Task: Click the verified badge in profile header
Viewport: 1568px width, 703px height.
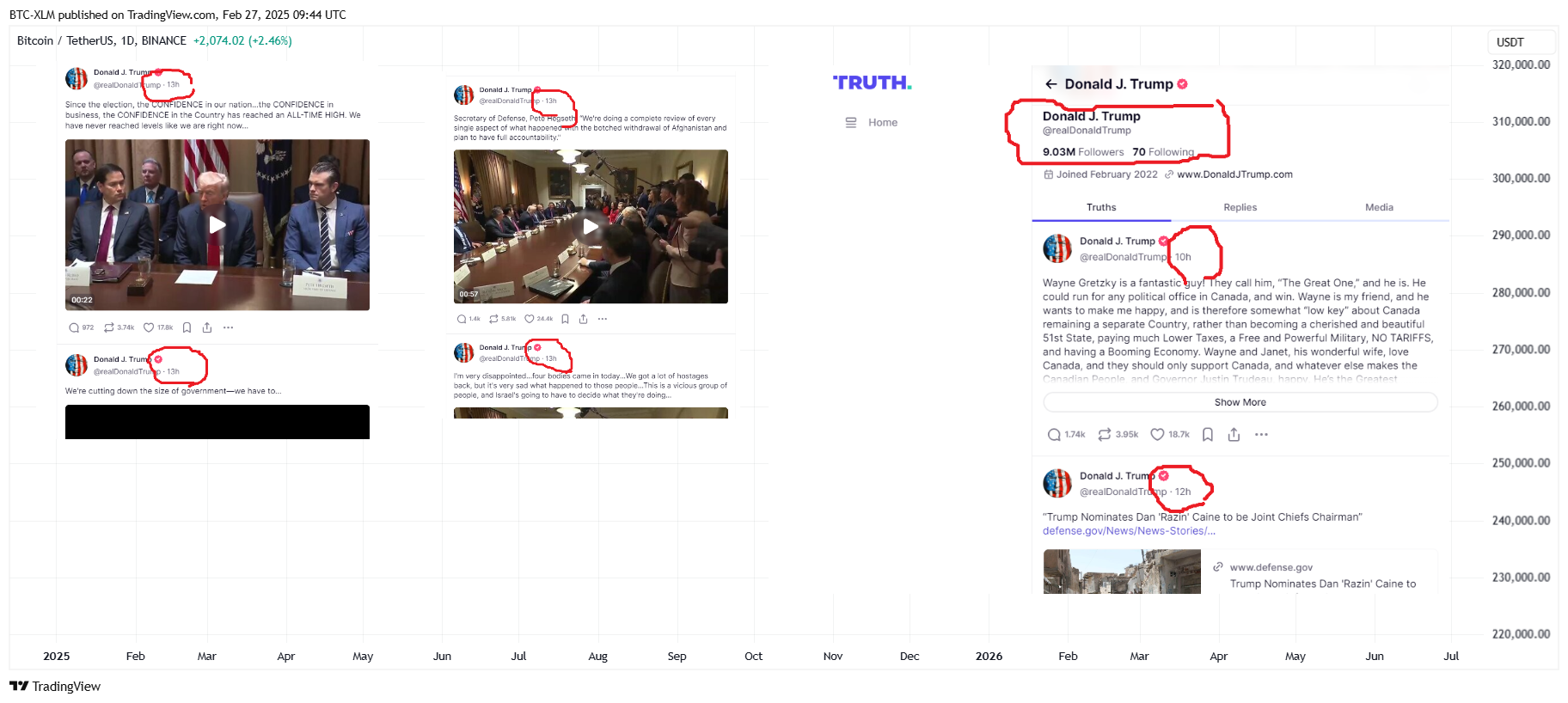Action: click(1183, 84)
